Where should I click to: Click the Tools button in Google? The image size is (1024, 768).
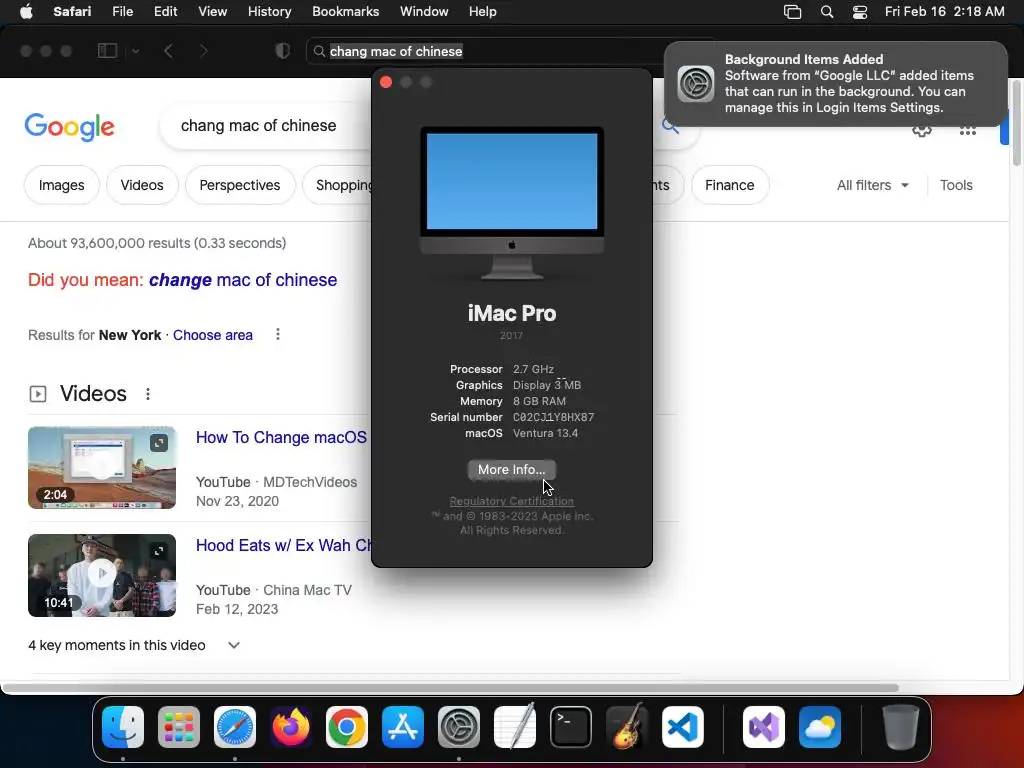pyautogui.click(x=956, y=185)
